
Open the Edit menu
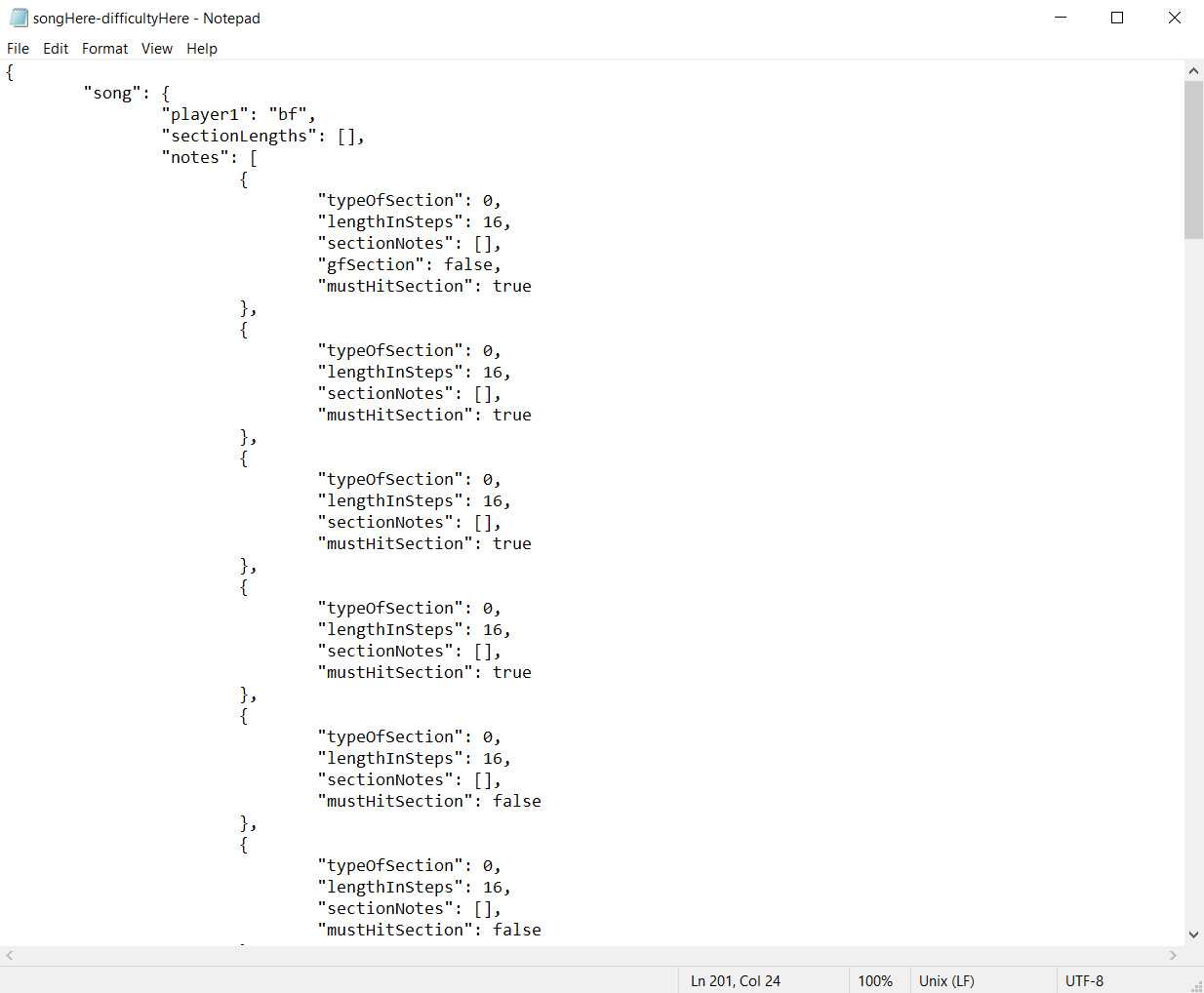coord(56,48)
